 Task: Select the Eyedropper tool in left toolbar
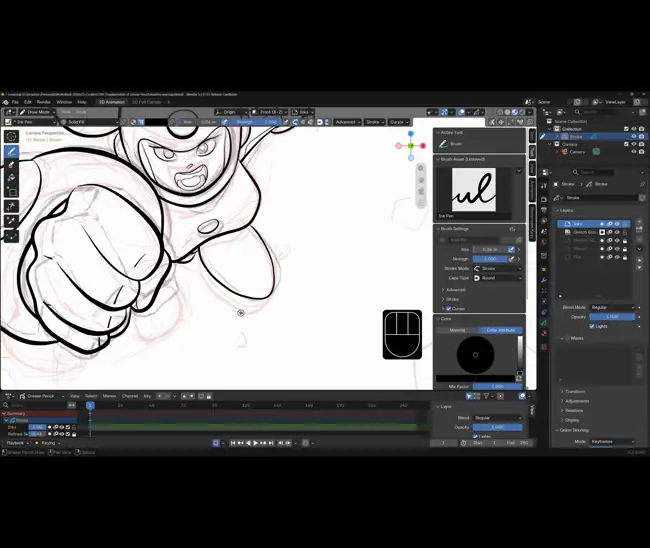(11, 221)
